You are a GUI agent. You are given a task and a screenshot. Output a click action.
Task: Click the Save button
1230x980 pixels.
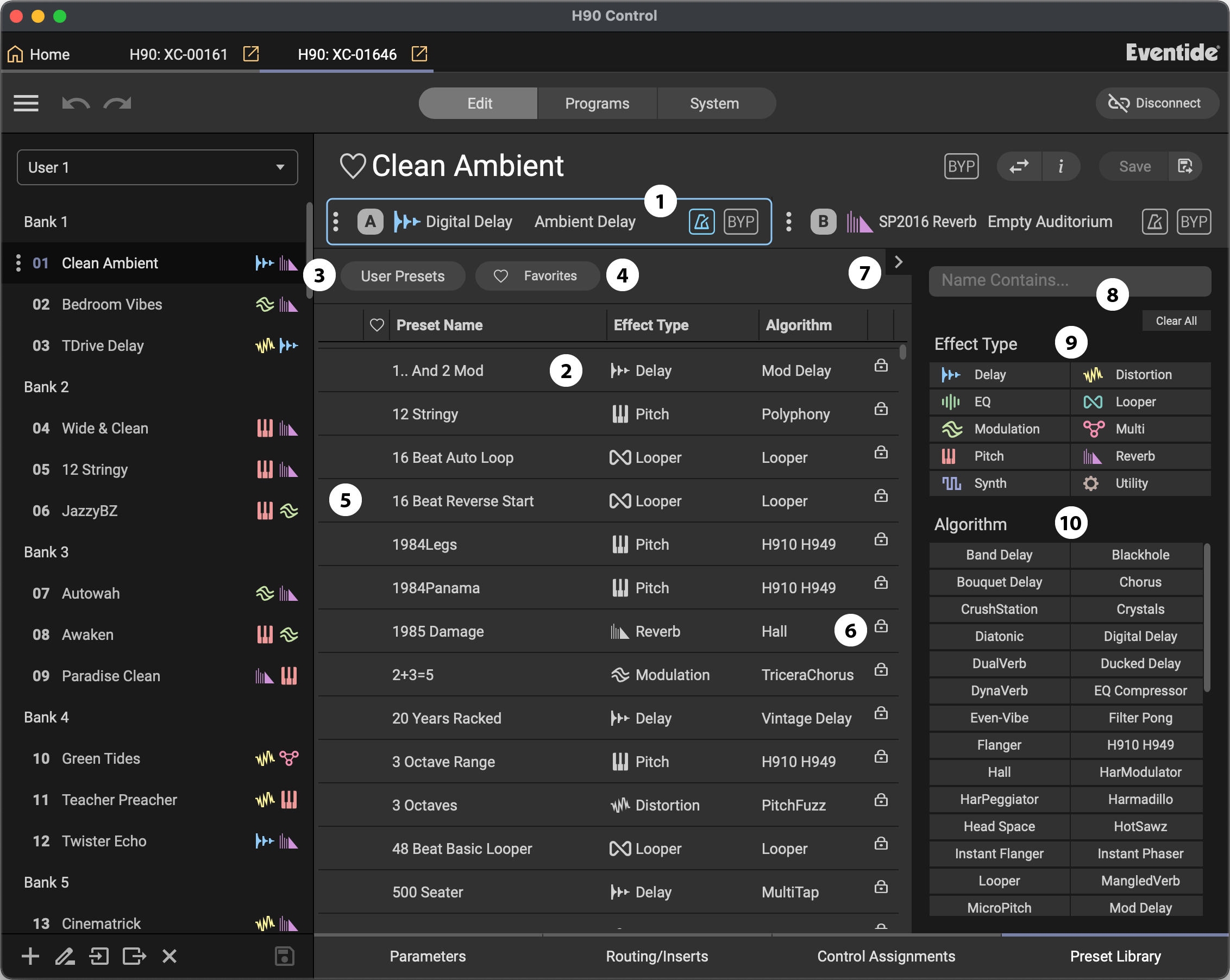(1134, 167)
